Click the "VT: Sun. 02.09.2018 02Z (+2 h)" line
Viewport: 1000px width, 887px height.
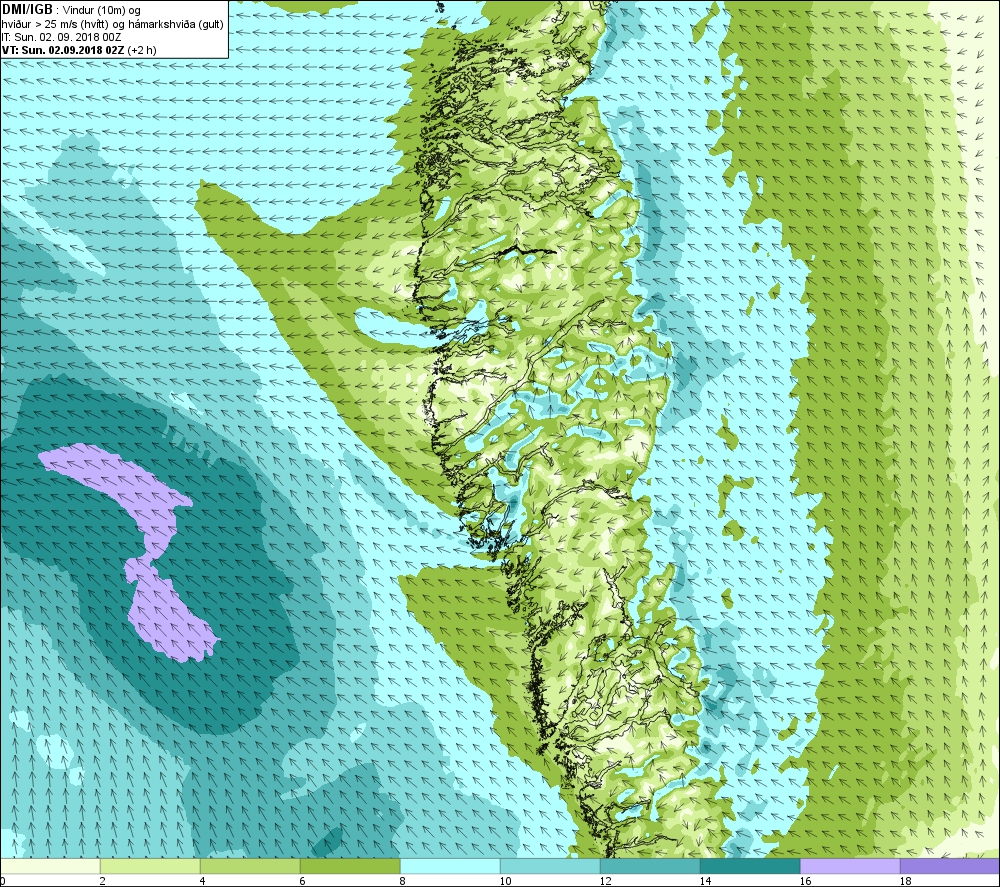tap(79, 50)
